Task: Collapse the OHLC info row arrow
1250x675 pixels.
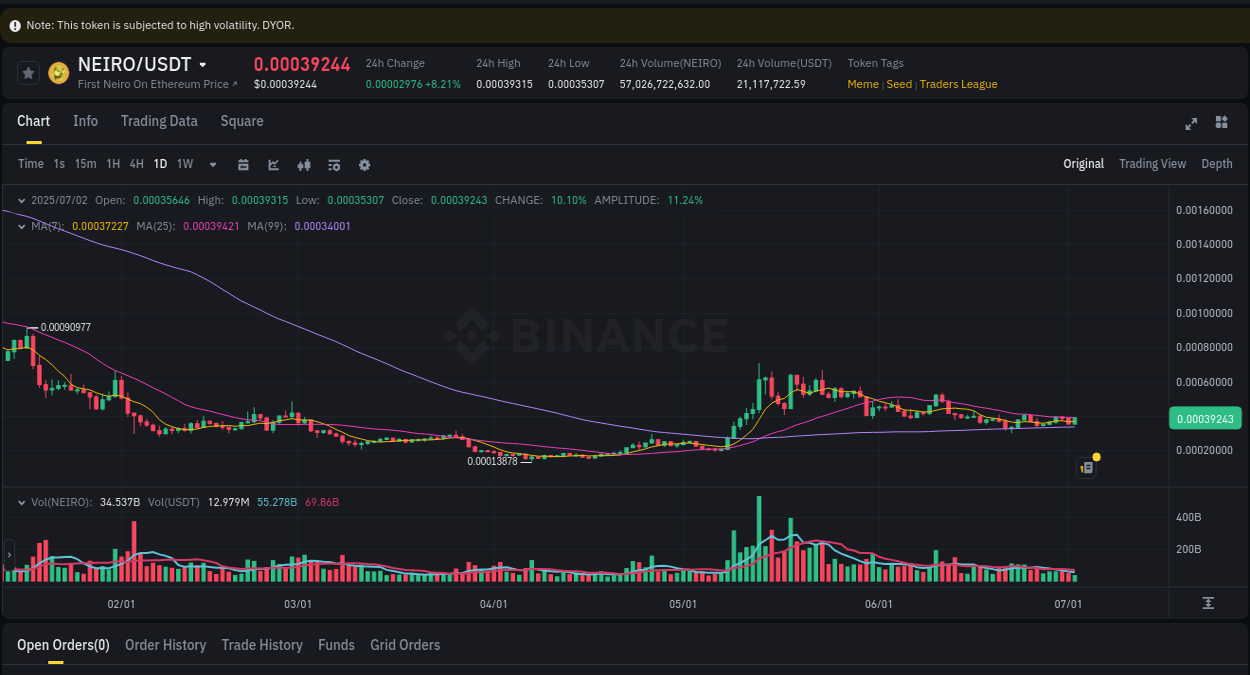Action: pos(20,200)
